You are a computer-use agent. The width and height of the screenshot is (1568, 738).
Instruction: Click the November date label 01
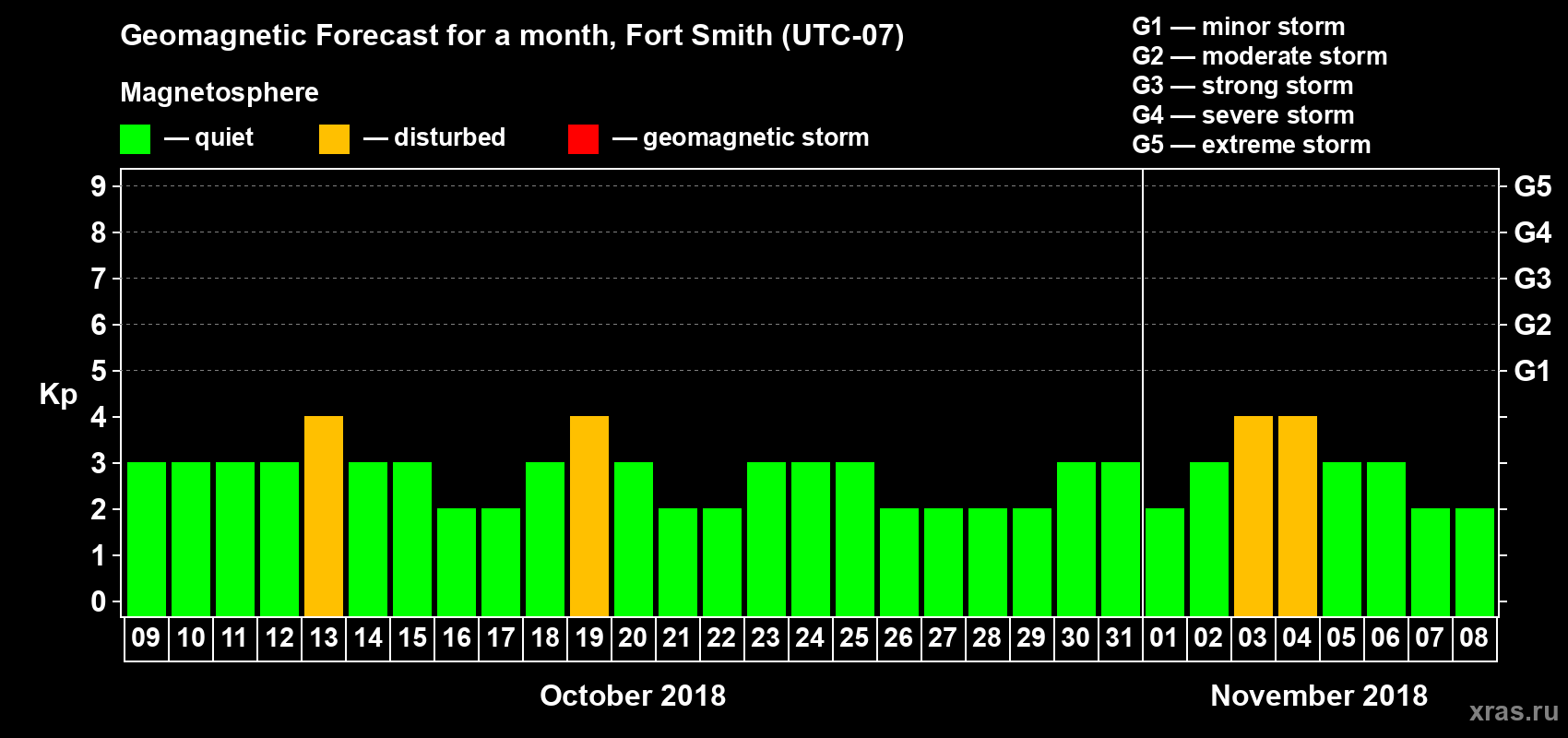[x=1165, y=638]
